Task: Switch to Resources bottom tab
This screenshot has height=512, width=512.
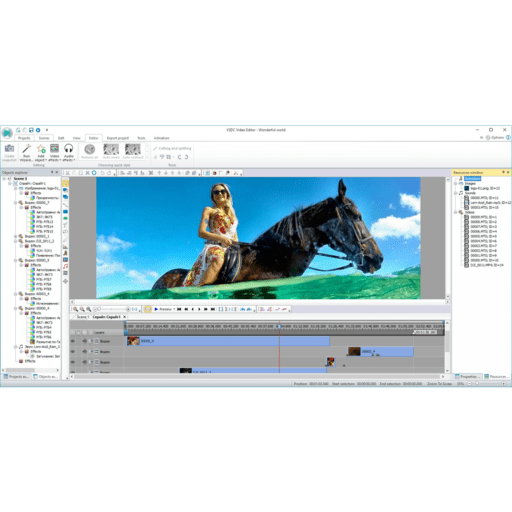Action: (x=496, y=376)
